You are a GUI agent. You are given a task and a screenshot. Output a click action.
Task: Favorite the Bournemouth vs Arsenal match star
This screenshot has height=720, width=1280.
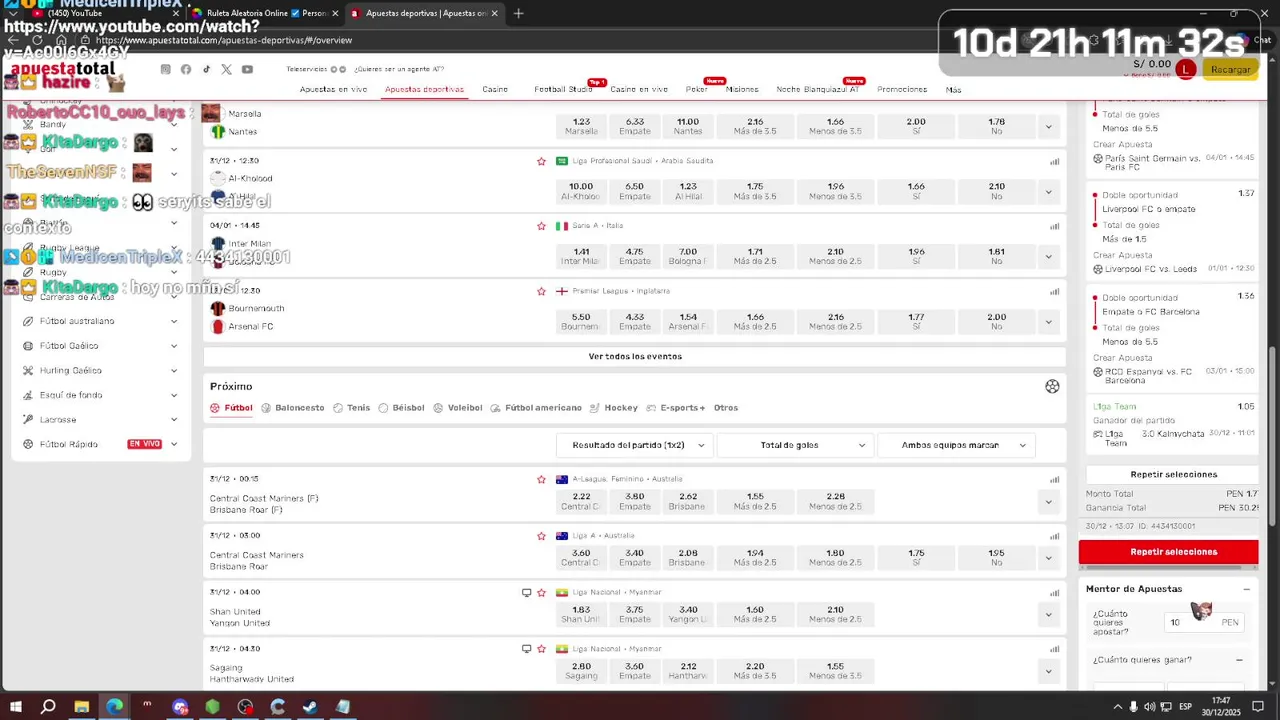coord(541,291)
